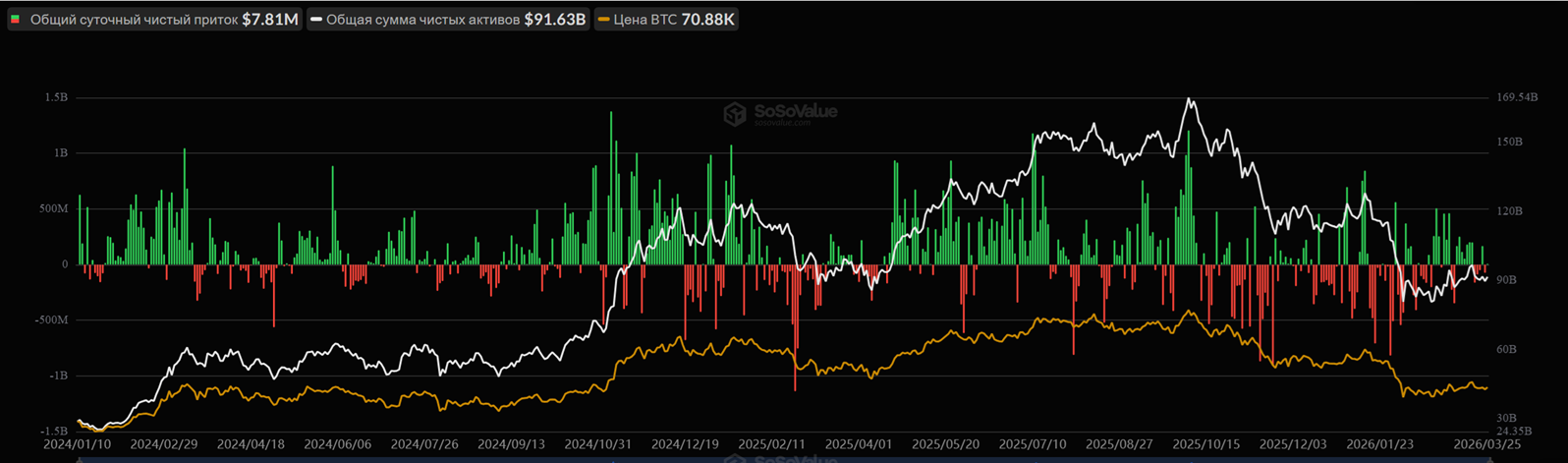Screen dimensions: 1568x463
Task: Click the 2024/07/26 date label
Action: pyautogui.click(x=424, y=444)
